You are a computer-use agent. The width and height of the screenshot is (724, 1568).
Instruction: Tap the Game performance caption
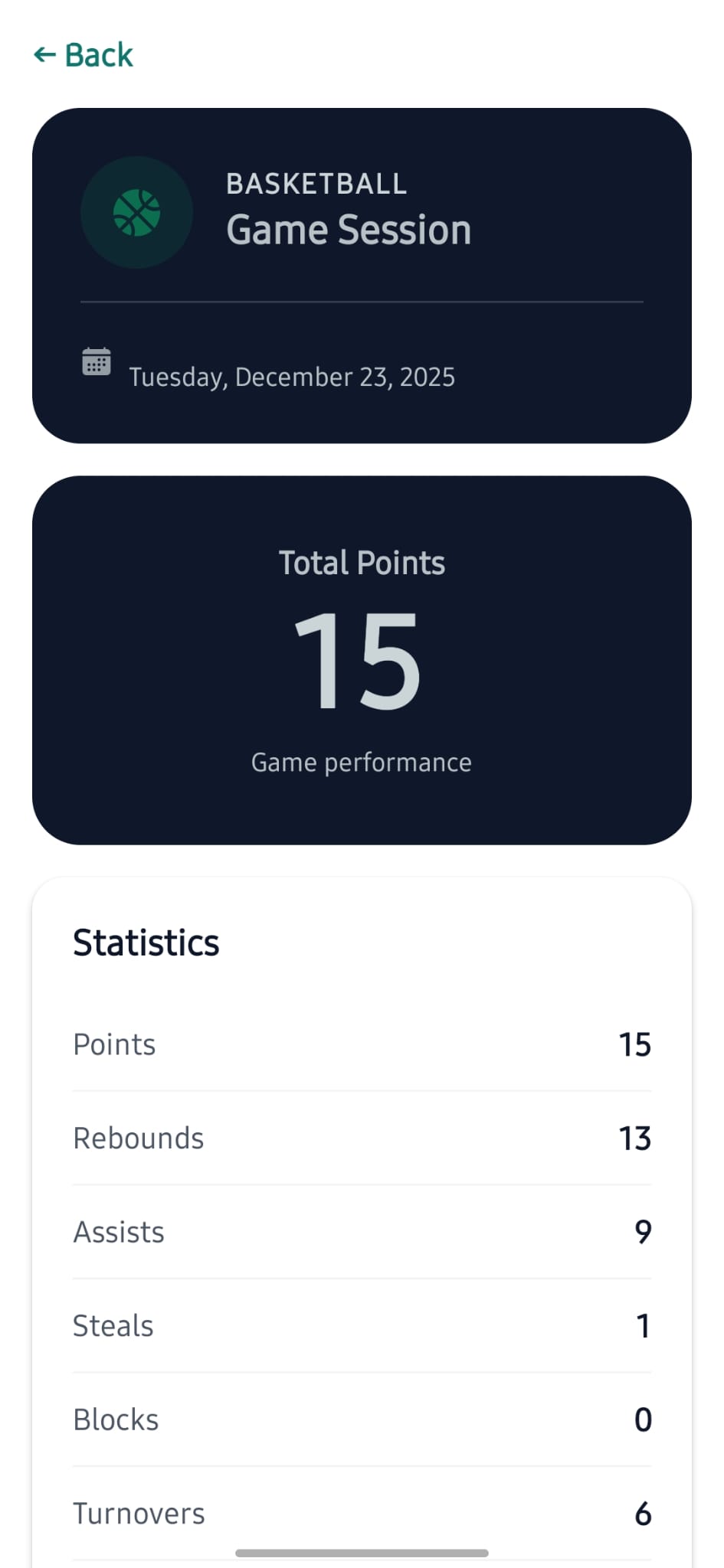tap(362, 763)
